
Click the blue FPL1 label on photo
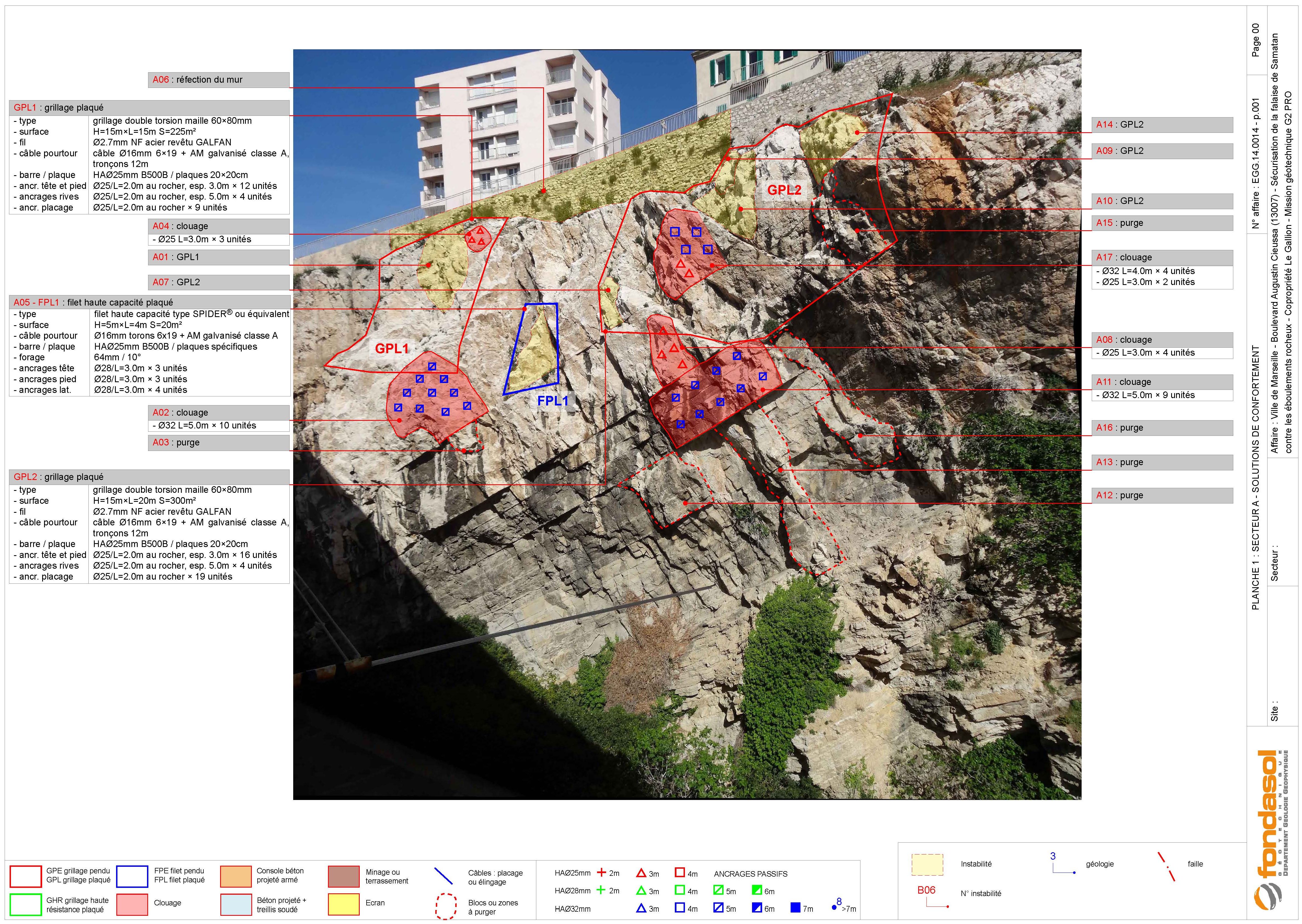[x=552, y=401]
